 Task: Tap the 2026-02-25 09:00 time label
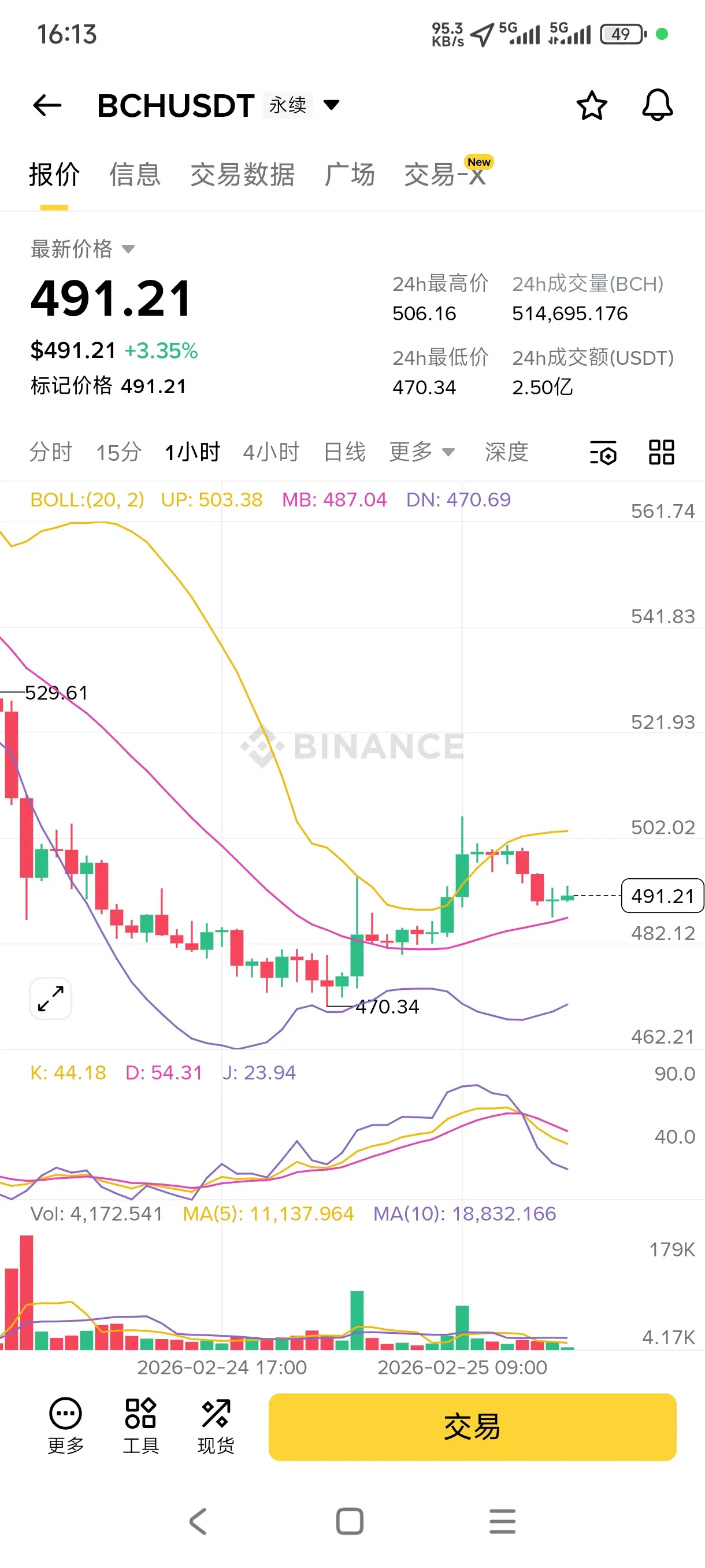point(462,1368)
